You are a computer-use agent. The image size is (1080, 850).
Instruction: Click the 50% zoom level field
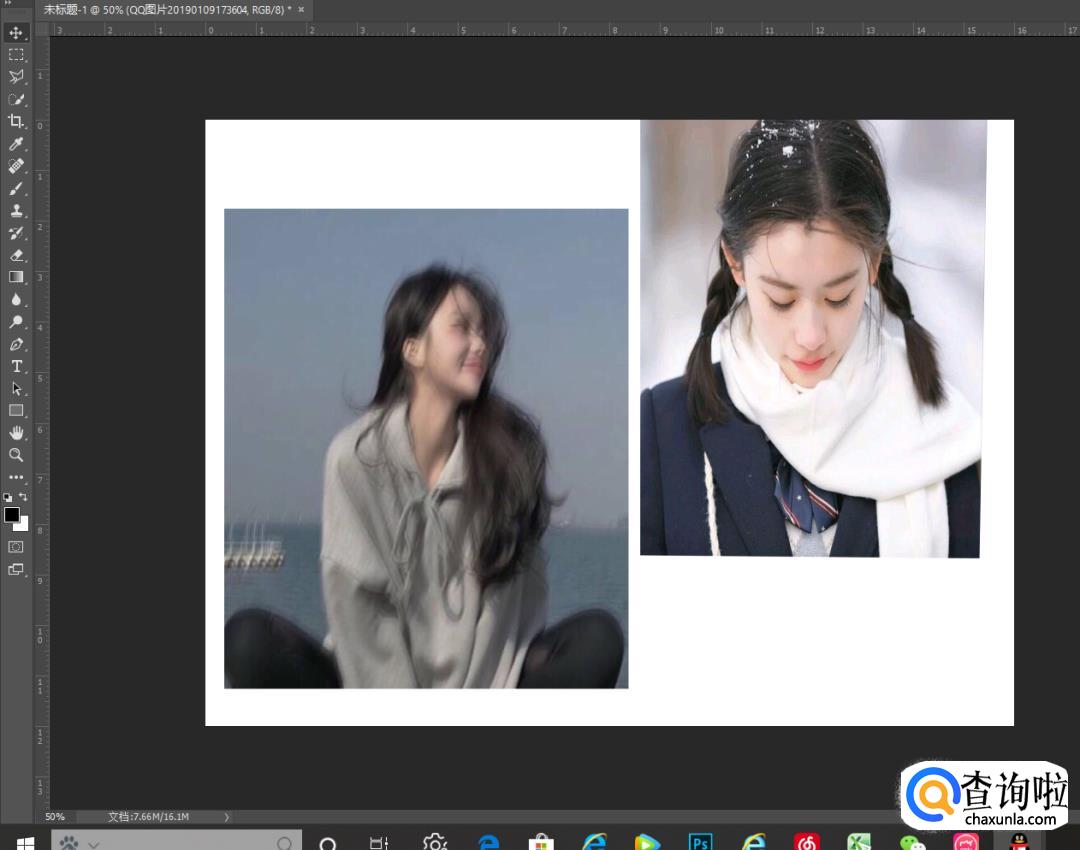pyautogui.click(x=55, y=817)
